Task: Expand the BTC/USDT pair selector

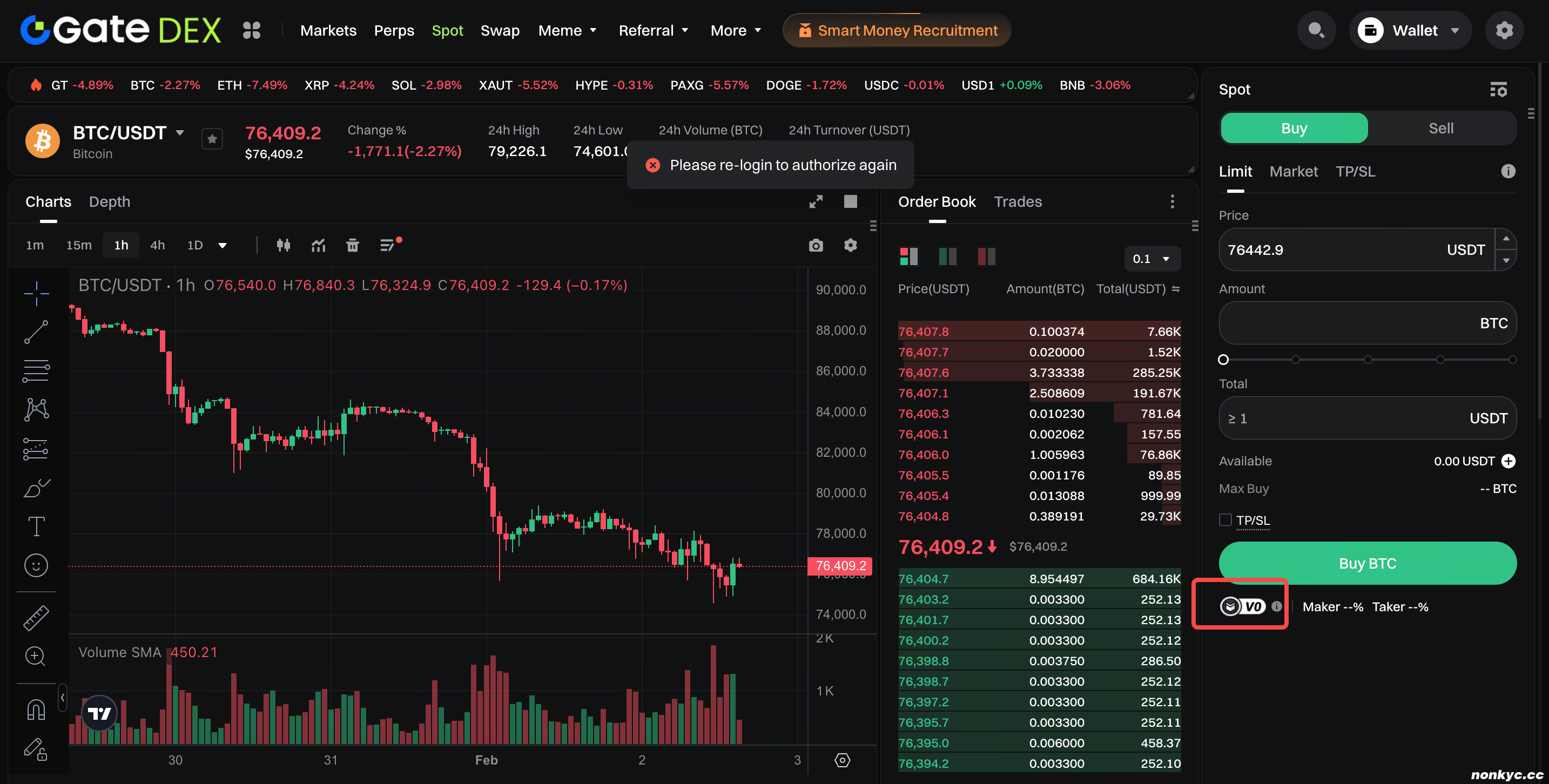Action: click(180, 132)
